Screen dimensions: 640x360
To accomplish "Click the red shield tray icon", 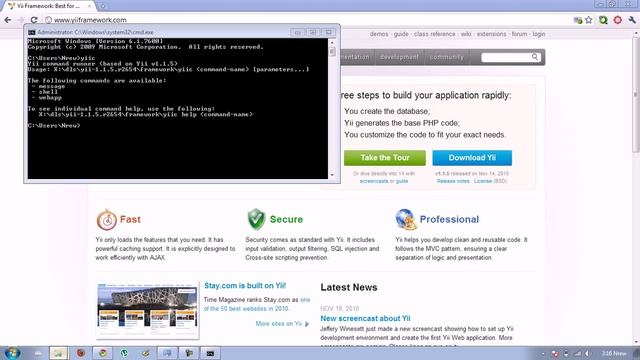I will (555, 353).
